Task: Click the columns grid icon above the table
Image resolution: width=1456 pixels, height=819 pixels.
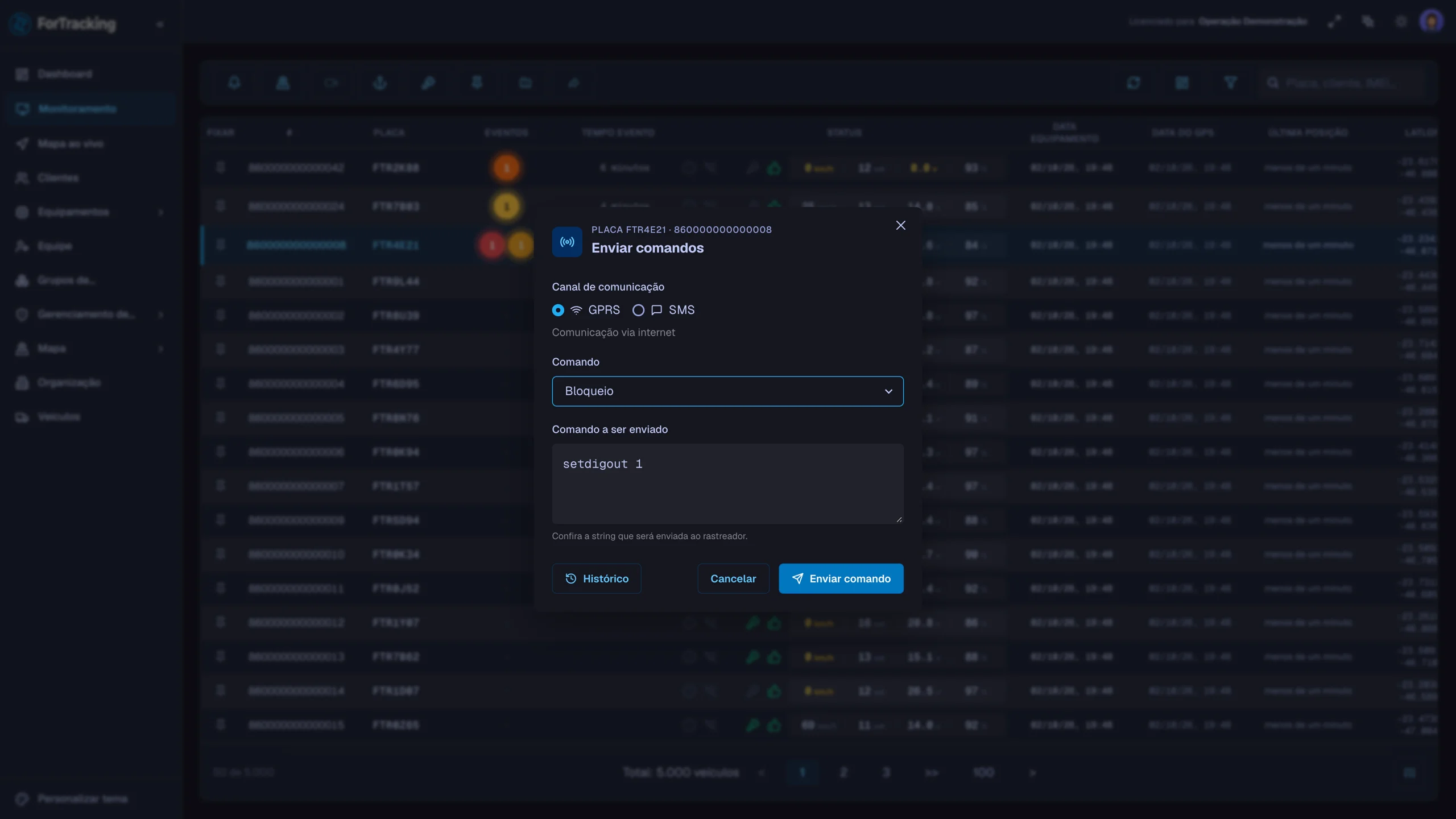Action: tap(1182, 83)
